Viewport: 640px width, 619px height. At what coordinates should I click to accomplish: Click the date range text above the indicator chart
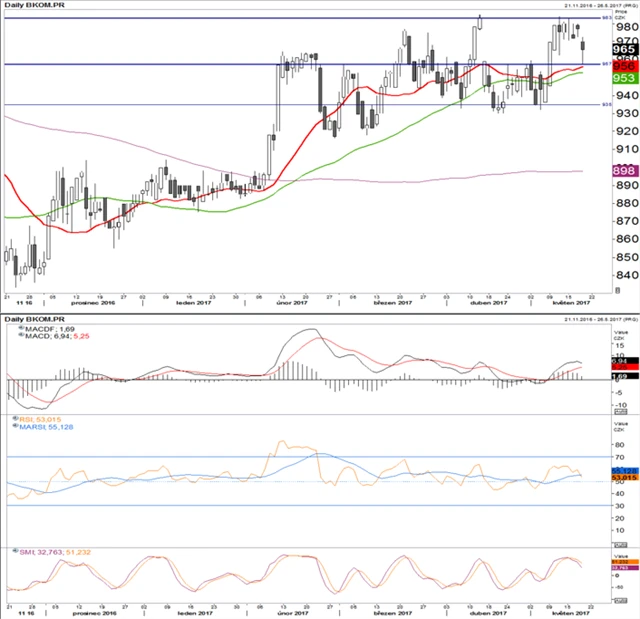[x=601, y=319]
